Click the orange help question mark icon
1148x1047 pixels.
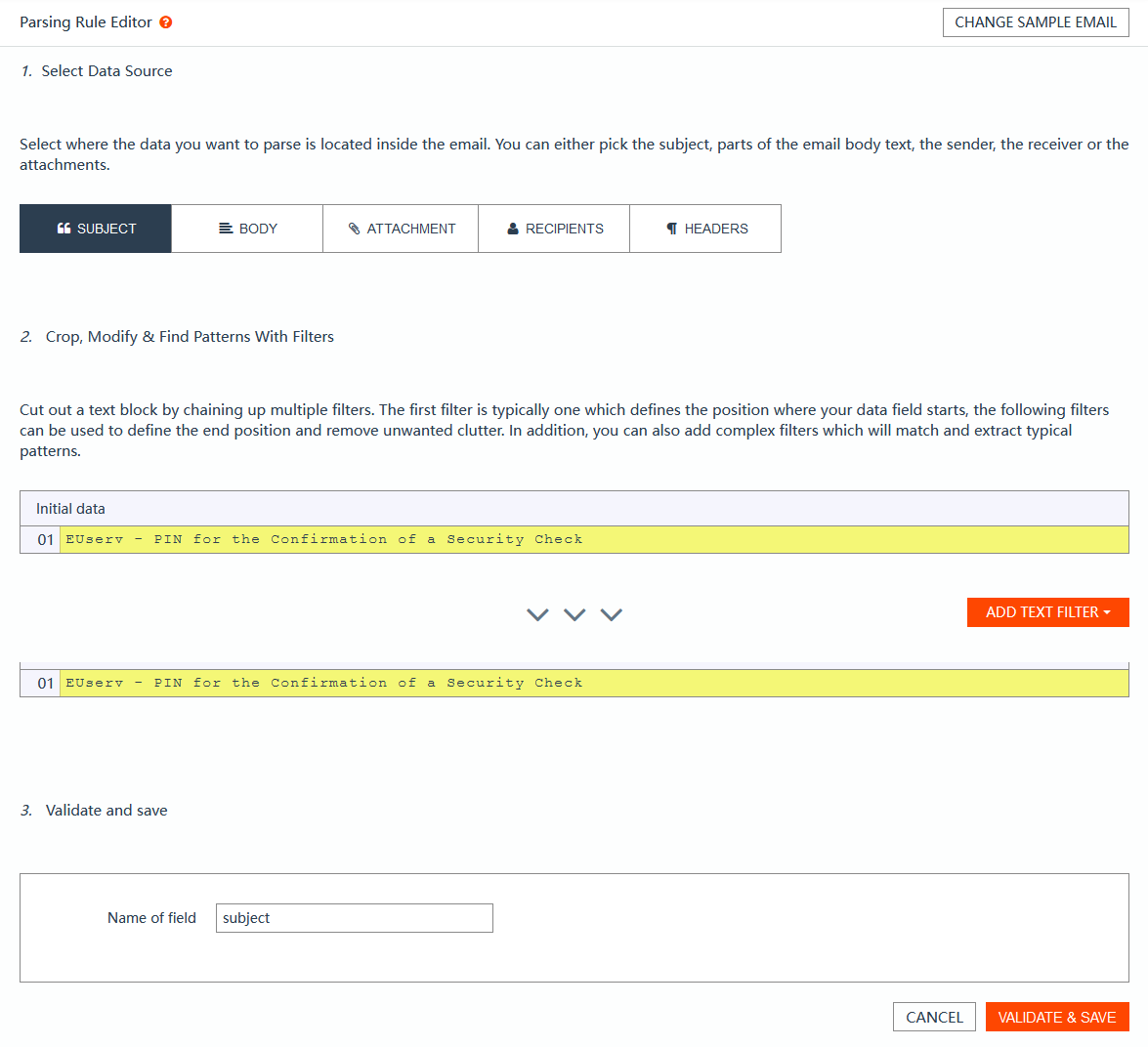(166, 22)
